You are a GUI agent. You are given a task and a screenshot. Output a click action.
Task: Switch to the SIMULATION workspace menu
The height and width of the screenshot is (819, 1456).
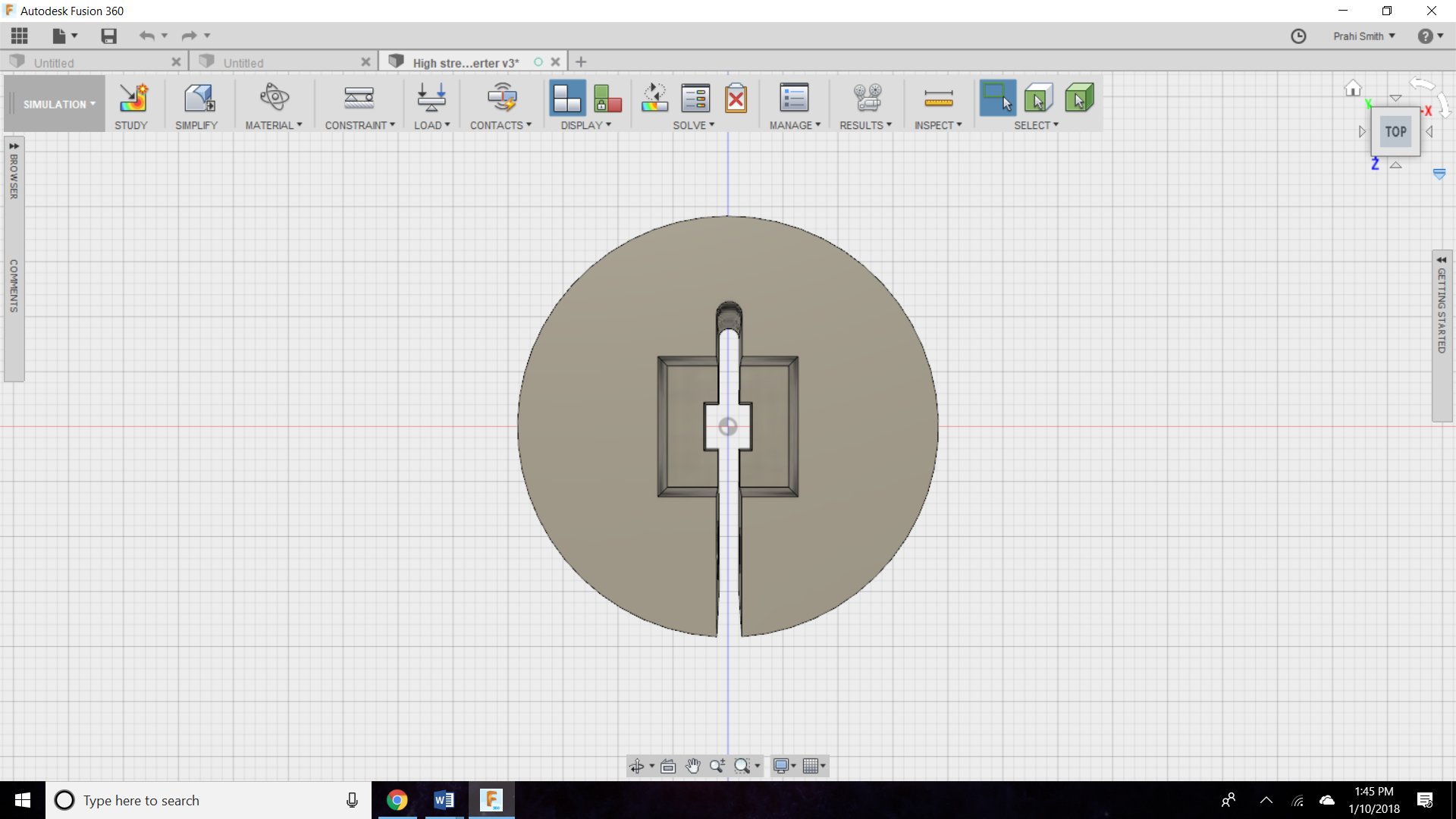tap(53, 104)
